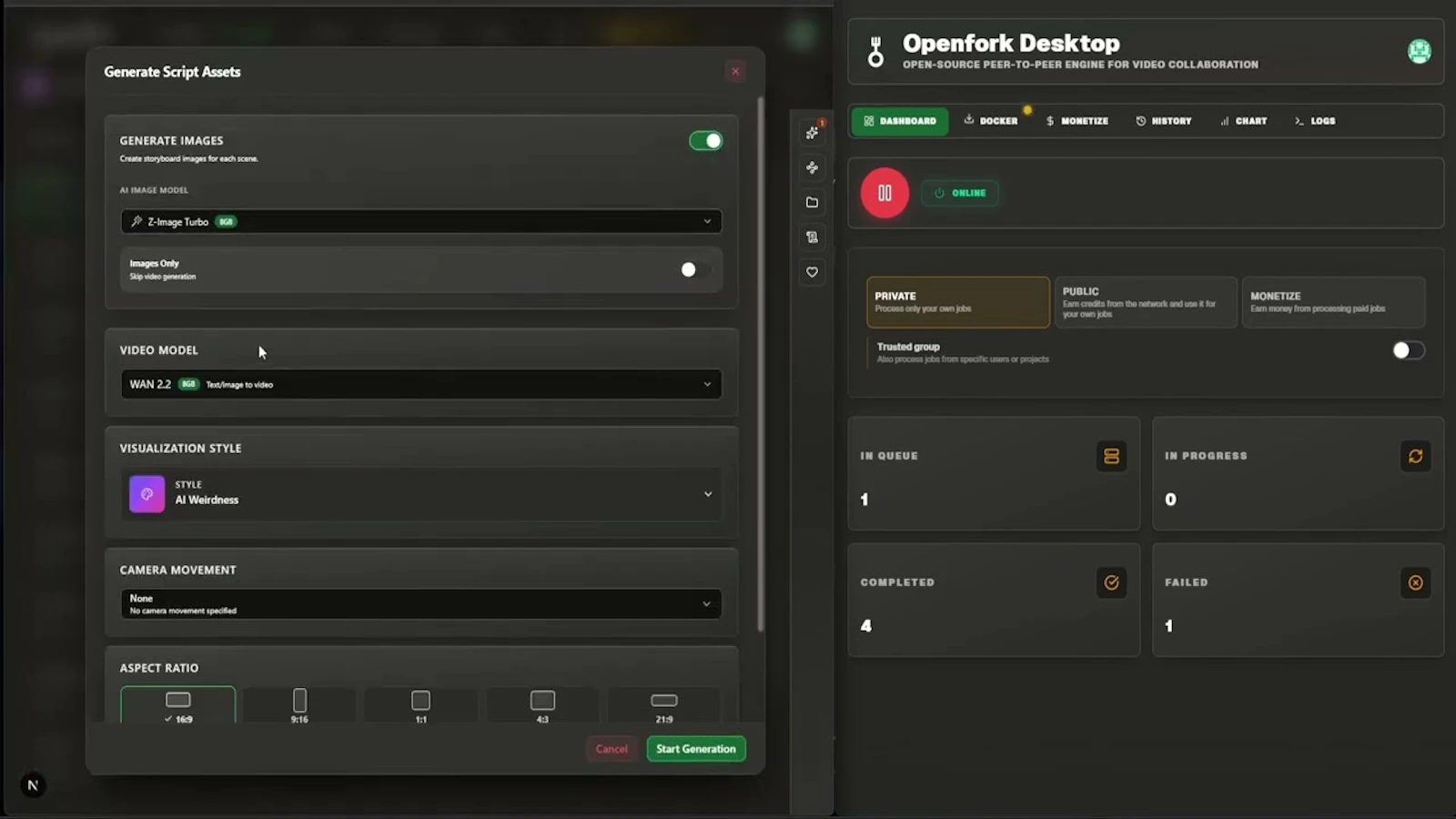Open the Logs tab

(x=1315, y=121)
